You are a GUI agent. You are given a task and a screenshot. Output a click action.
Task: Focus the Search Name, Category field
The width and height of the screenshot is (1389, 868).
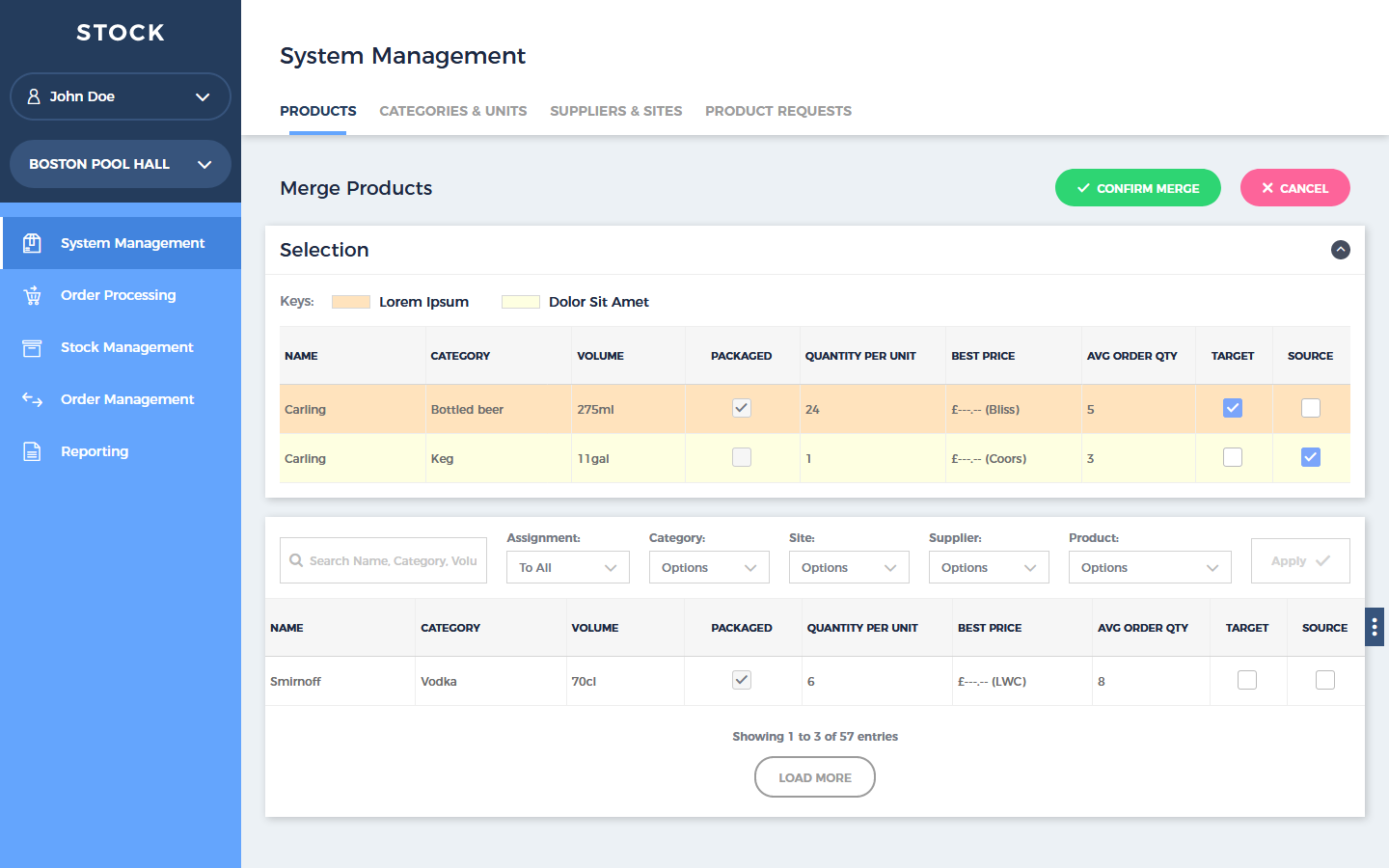(x=393, y=560)
